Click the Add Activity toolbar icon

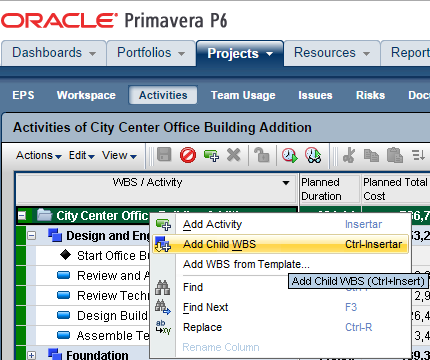tap(211, 156)
